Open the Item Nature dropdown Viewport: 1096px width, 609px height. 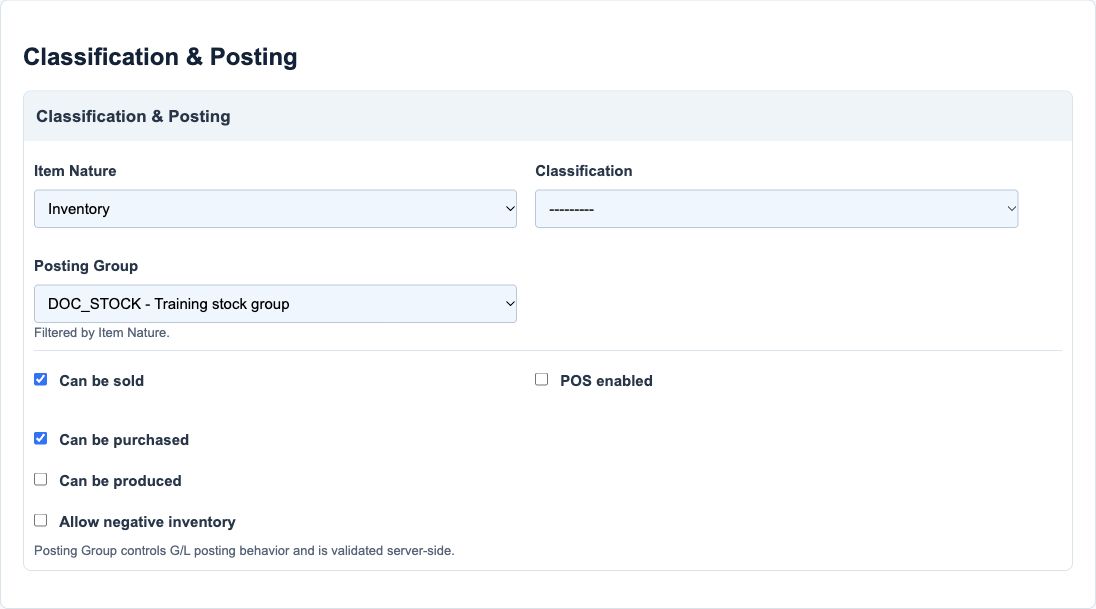(x=275, y=208)
